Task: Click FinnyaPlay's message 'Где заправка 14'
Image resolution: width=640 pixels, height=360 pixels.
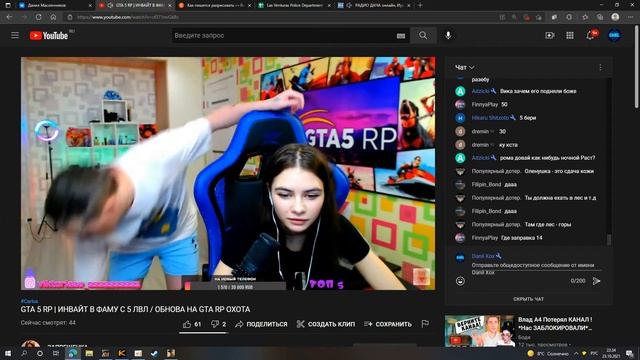Action: coord(522,238)
